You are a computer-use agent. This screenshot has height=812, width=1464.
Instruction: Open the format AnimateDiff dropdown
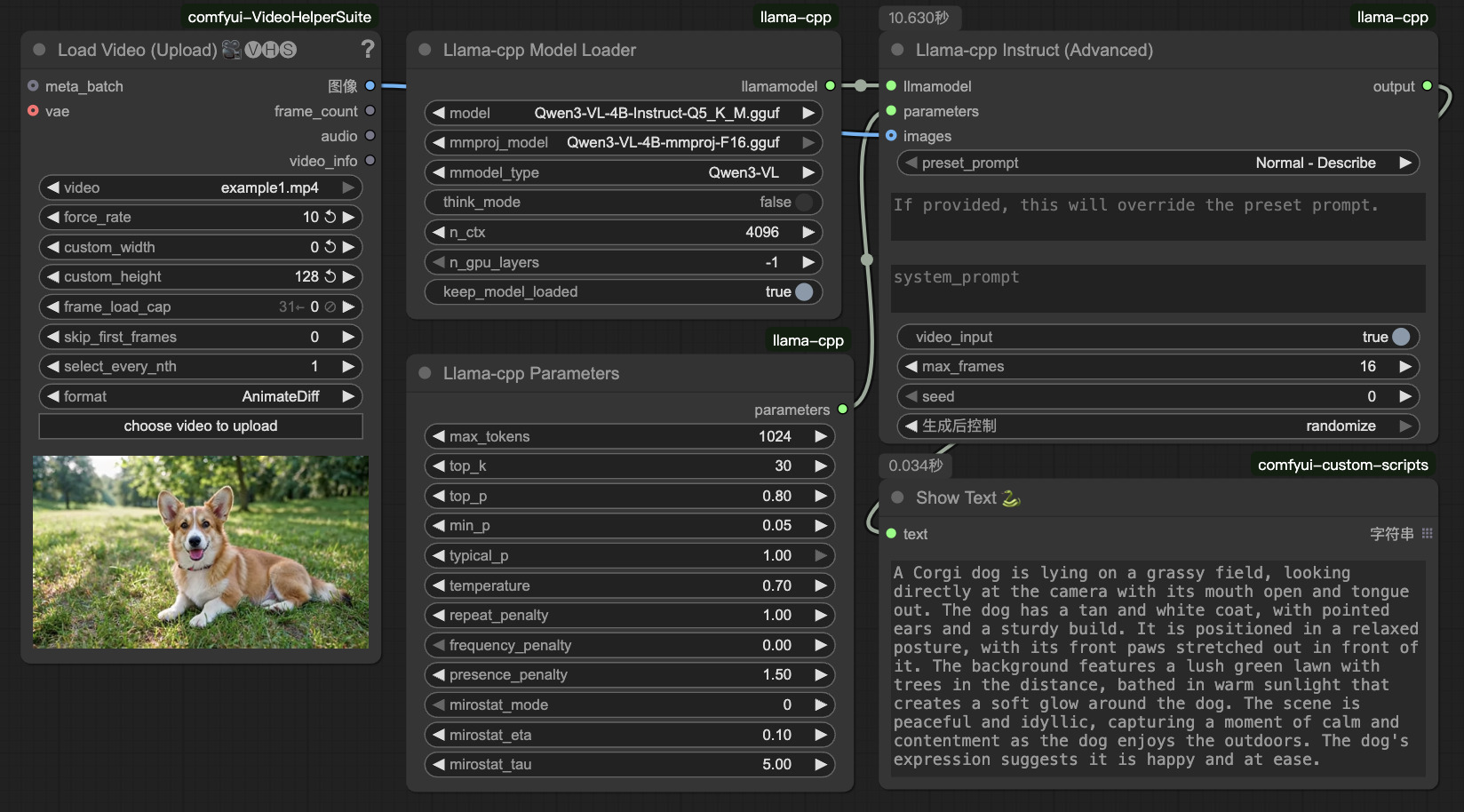point(201,396)
